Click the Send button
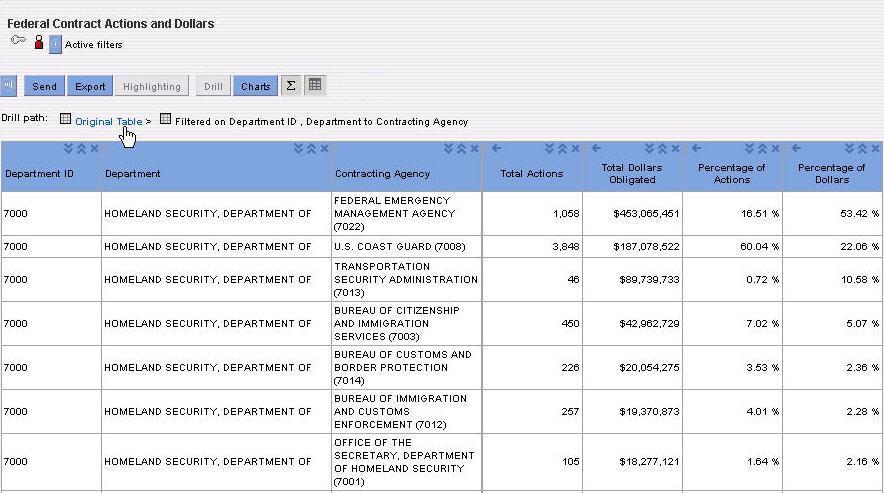This screenshot has height=493, width=884. [44, 86]
